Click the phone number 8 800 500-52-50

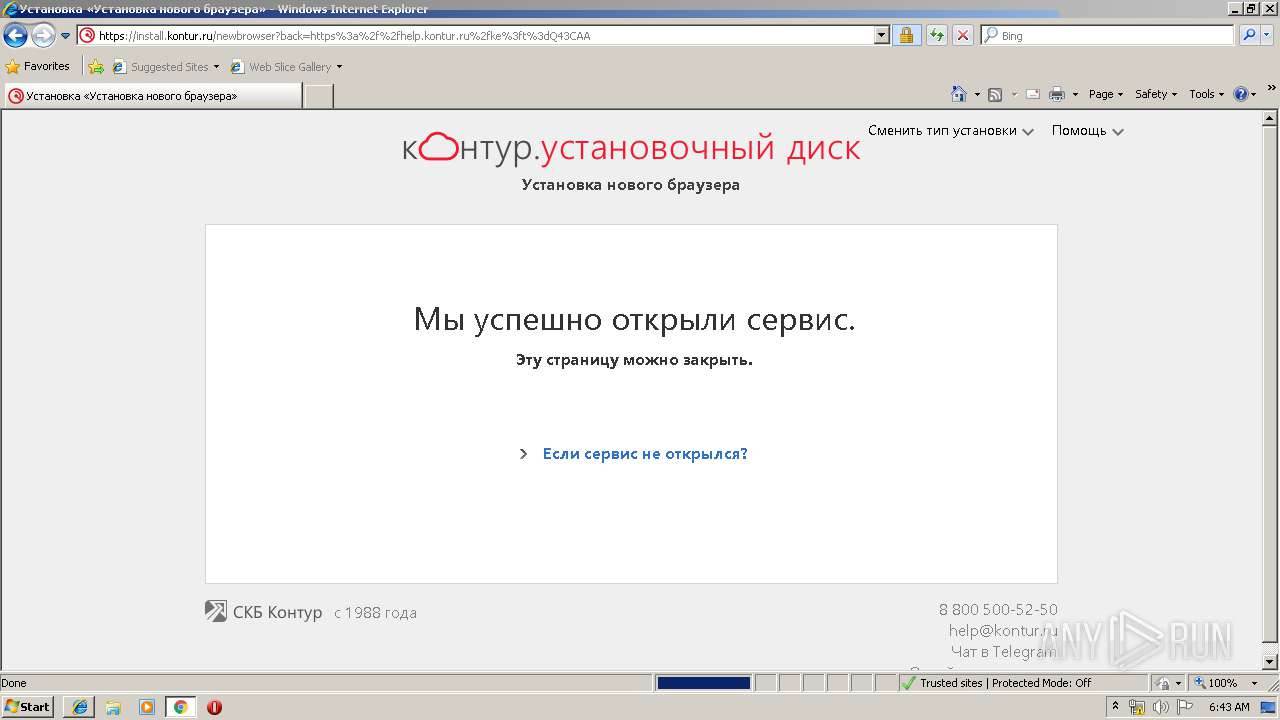(998, 609)
